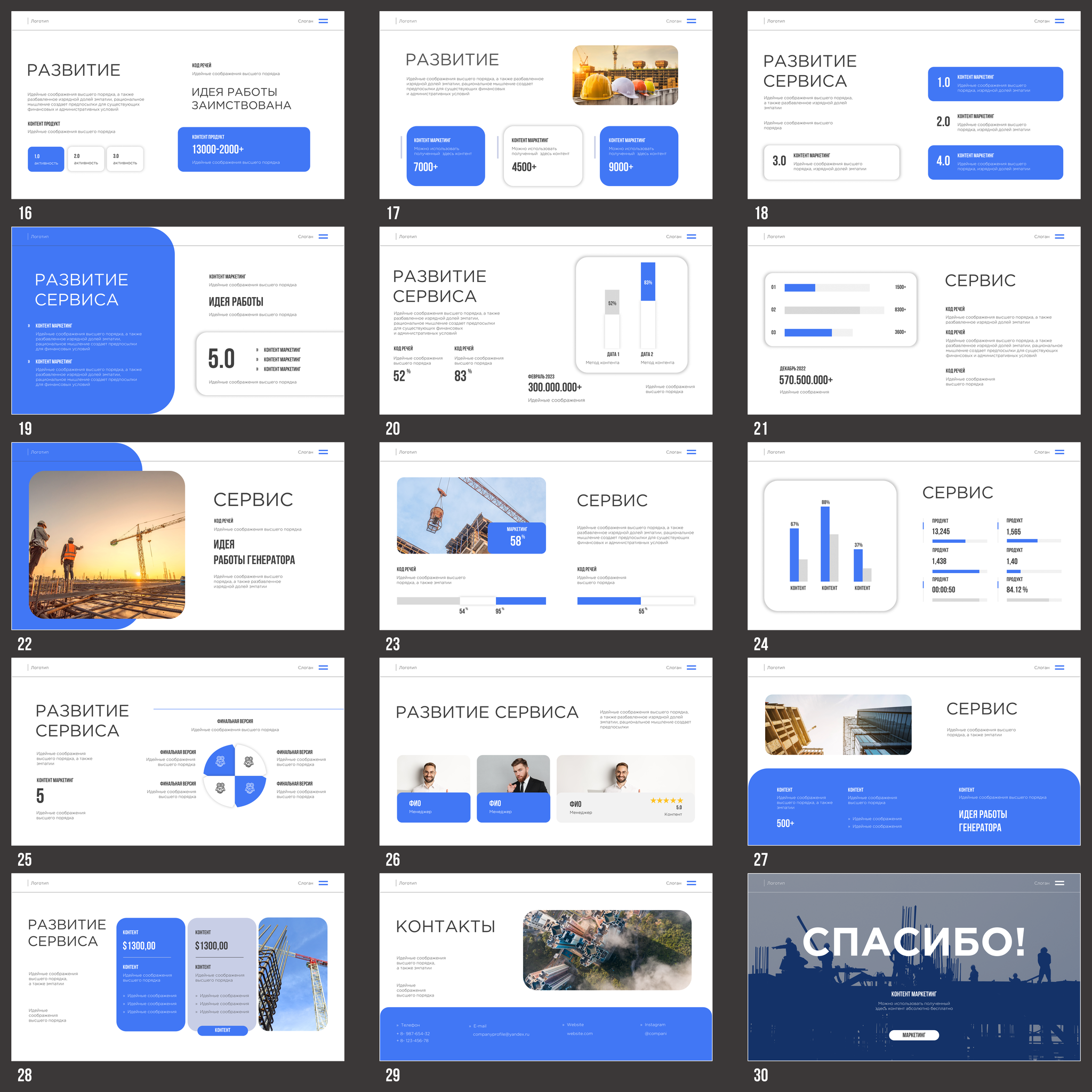Click the white МАРКЕТИНГ button on slide 30

click(914, 1035)
